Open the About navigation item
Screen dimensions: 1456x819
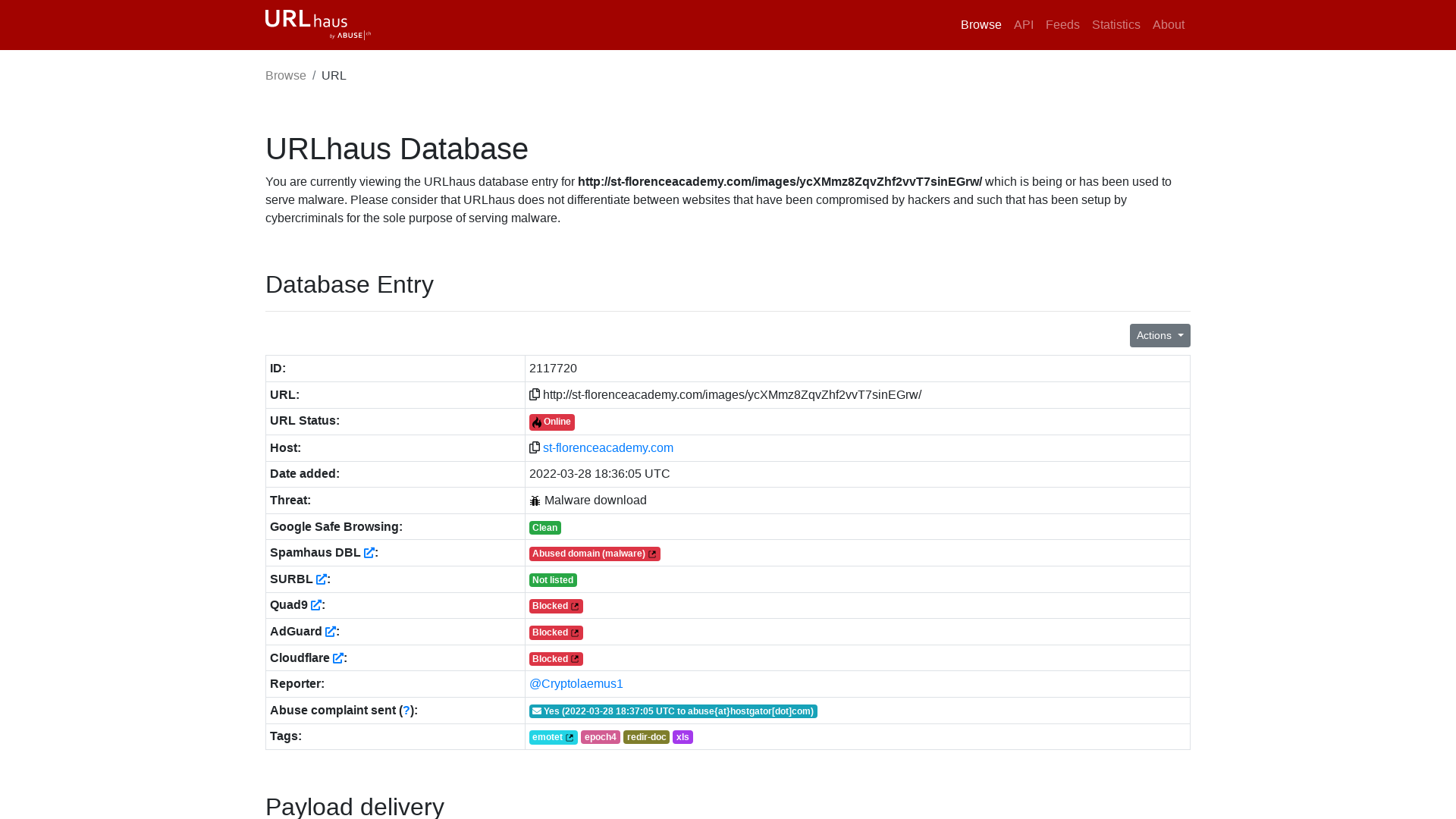point(1168,25)
